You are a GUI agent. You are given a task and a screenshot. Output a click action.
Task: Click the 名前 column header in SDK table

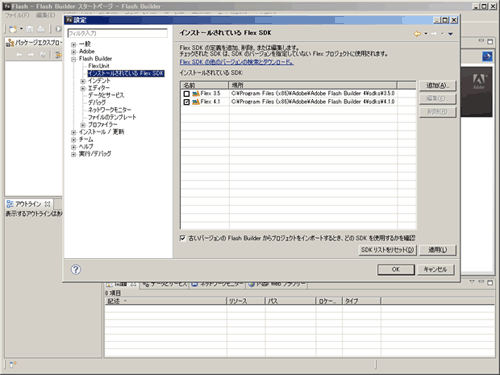click(205, 85)
